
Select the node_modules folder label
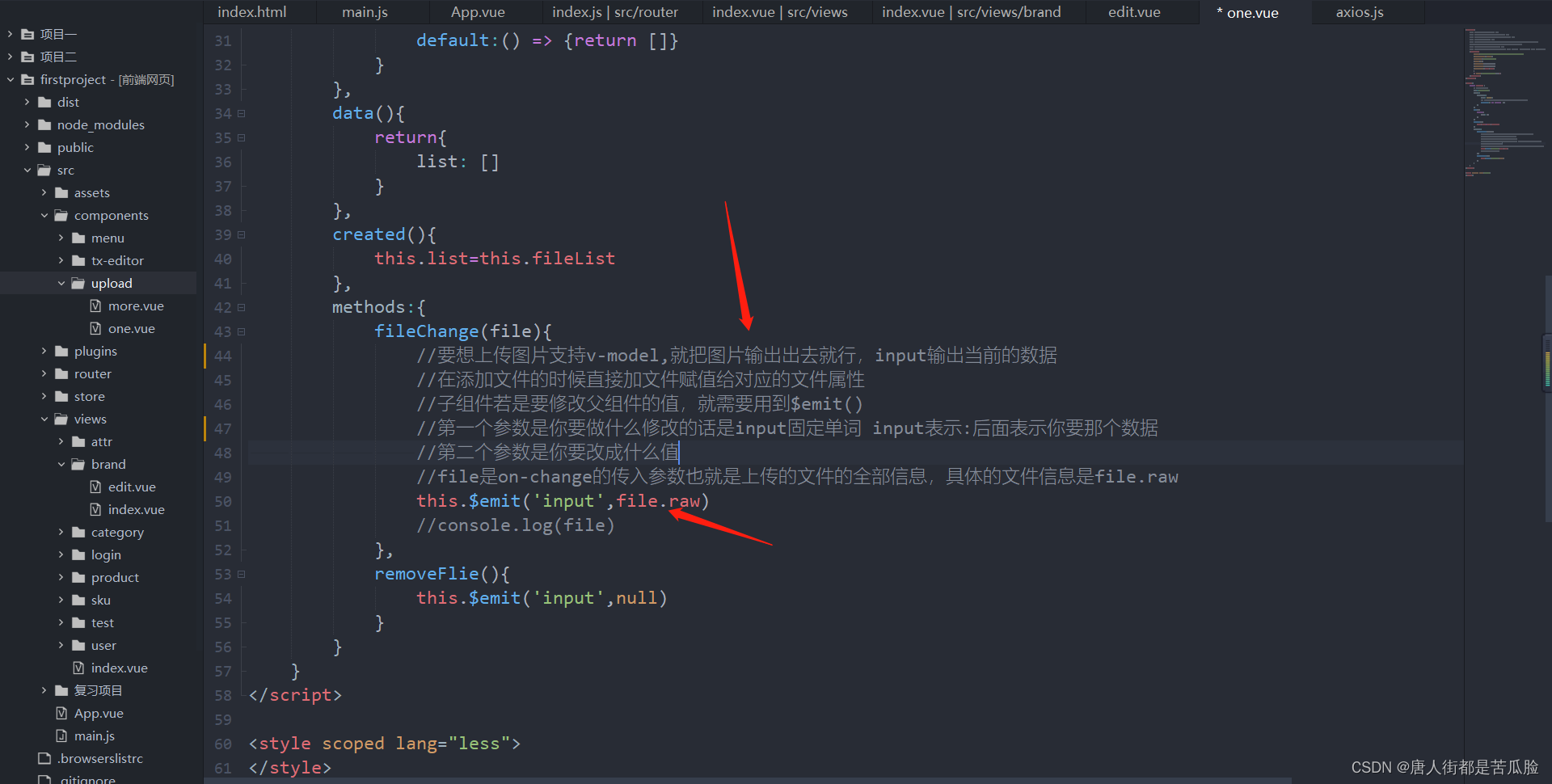pos(101,124)
